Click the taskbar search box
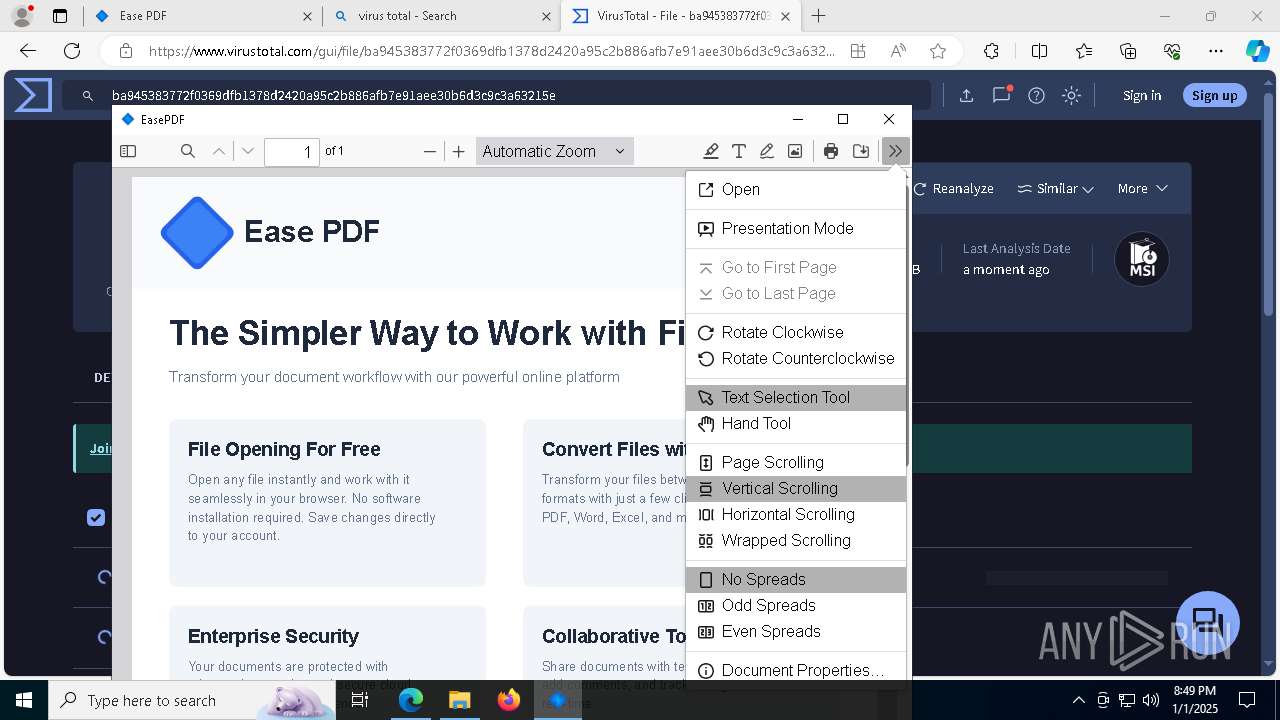The image size is (1280, 720). point(190,700)
